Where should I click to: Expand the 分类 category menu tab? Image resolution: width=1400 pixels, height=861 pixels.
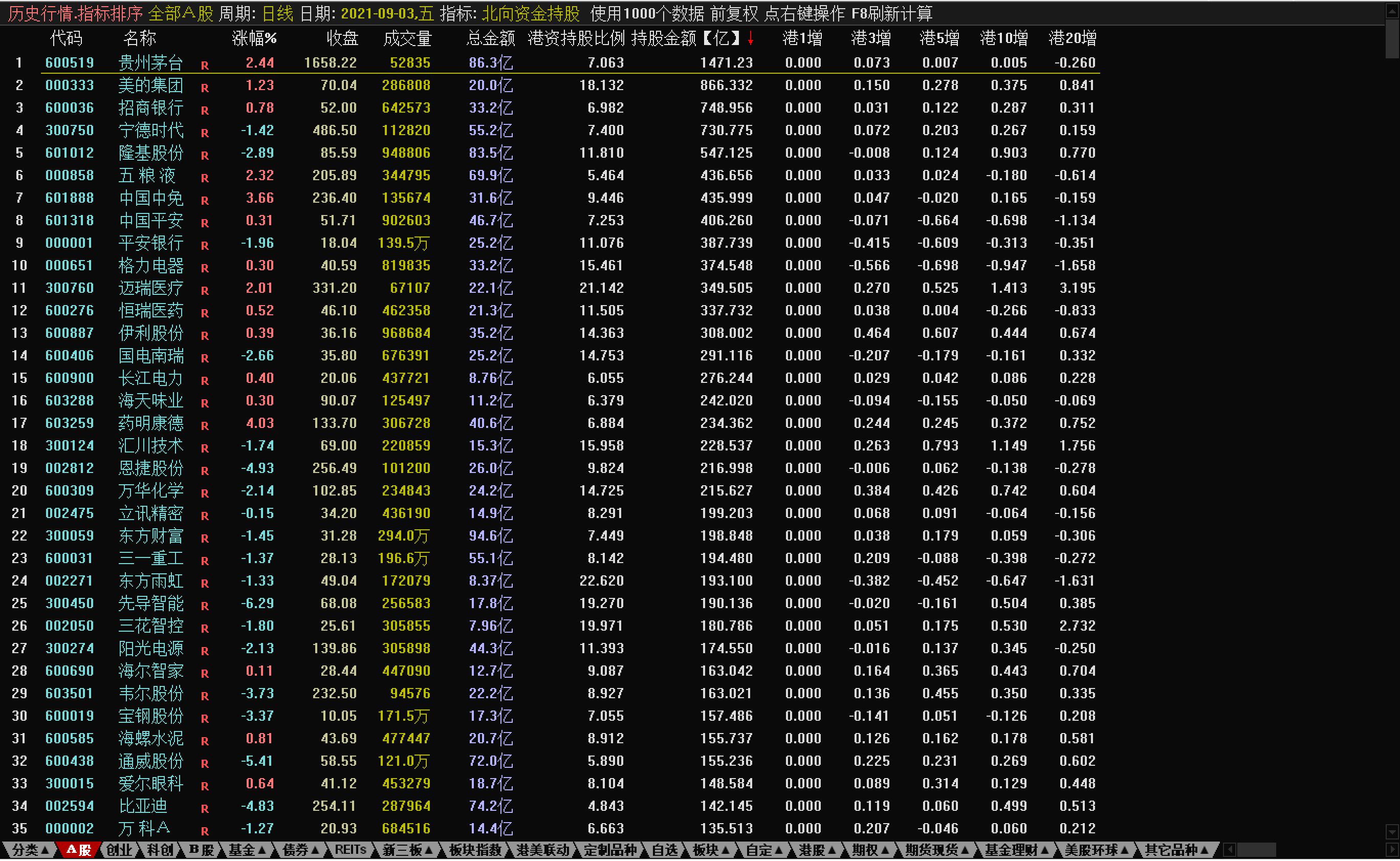[x=31, y=850]
